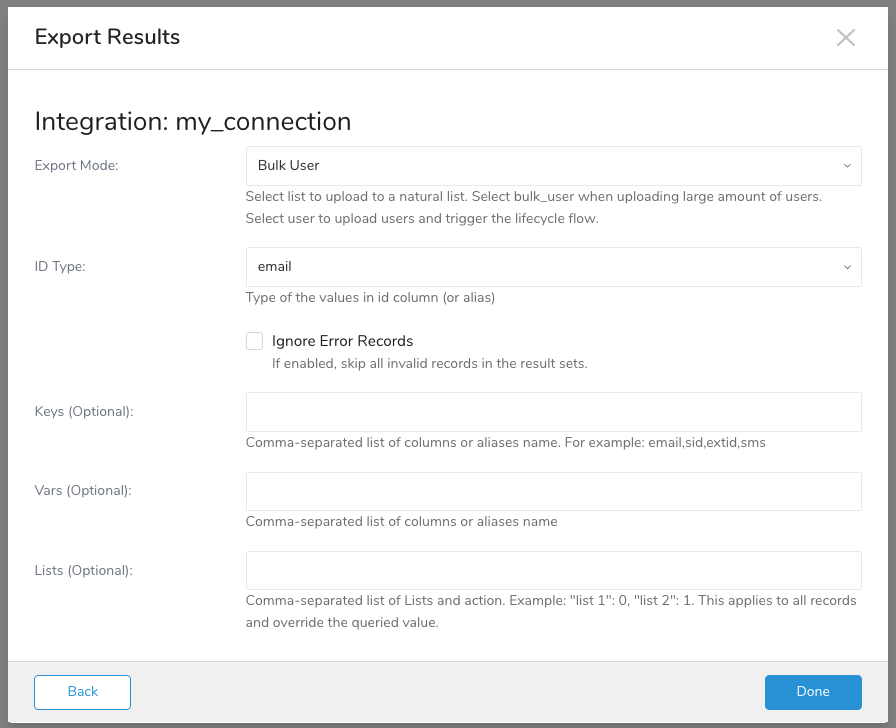
Task: Click the "Keys (Optional):" label
Action: [x=84, y=412]
